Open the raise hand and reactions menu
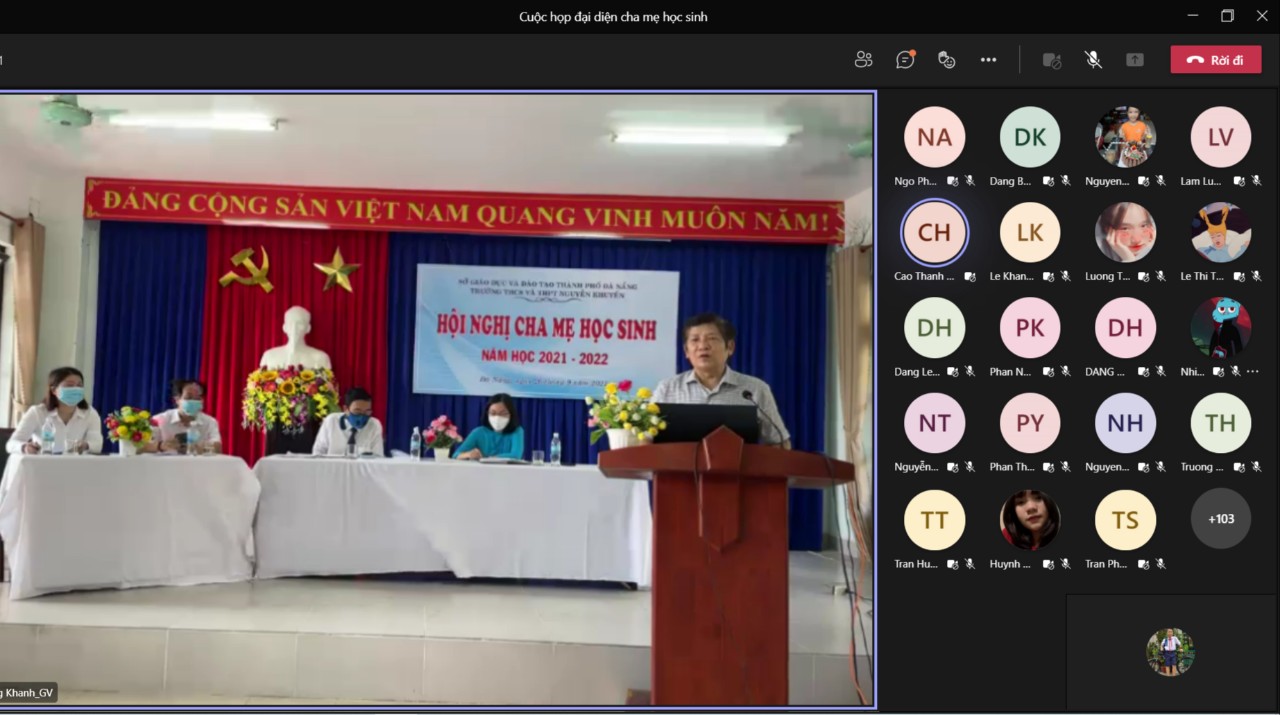The width and height of the screenshot is (1280, 715). pos(946,60)
